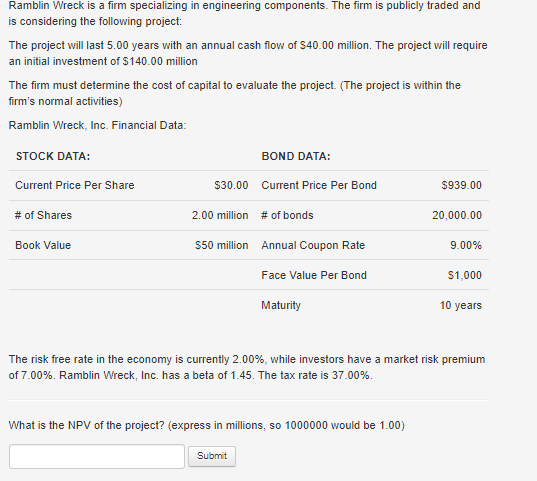Click the $50 million book value cell
This screenshot has height=481, width=537.
click(x=222, y=245)
